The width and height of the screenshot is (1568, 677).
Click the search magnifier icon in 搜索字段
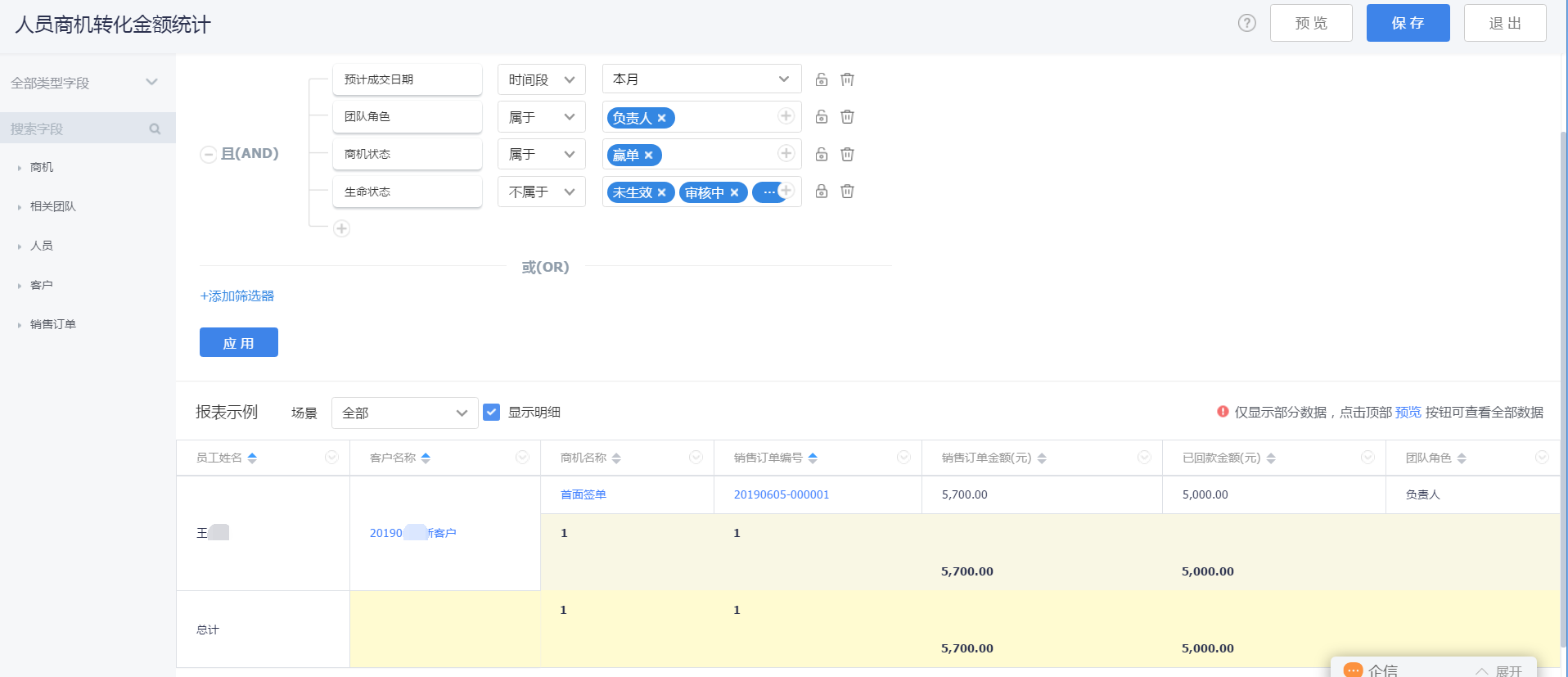(x=155, y=129)
